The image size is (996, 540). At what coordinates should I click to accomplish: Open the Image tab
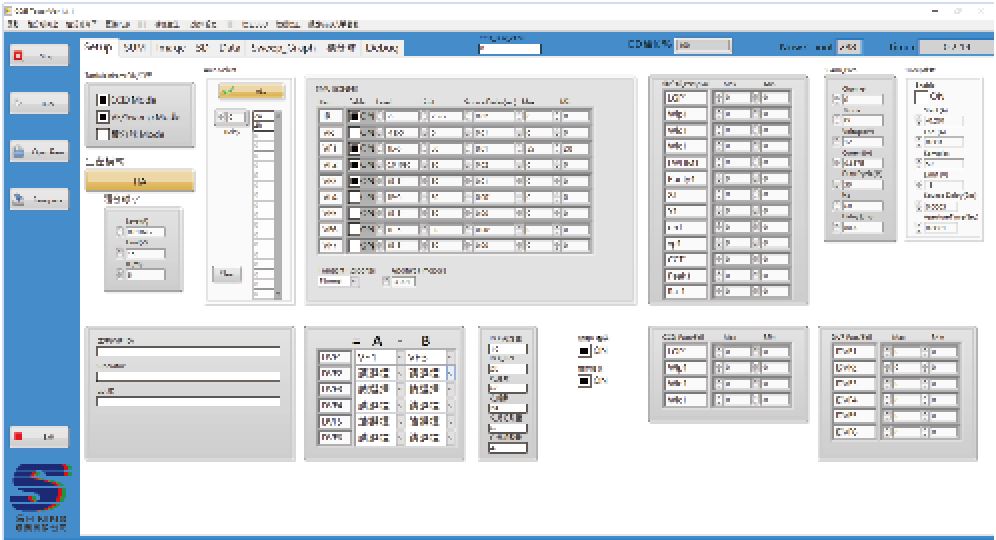coord(170,48)
